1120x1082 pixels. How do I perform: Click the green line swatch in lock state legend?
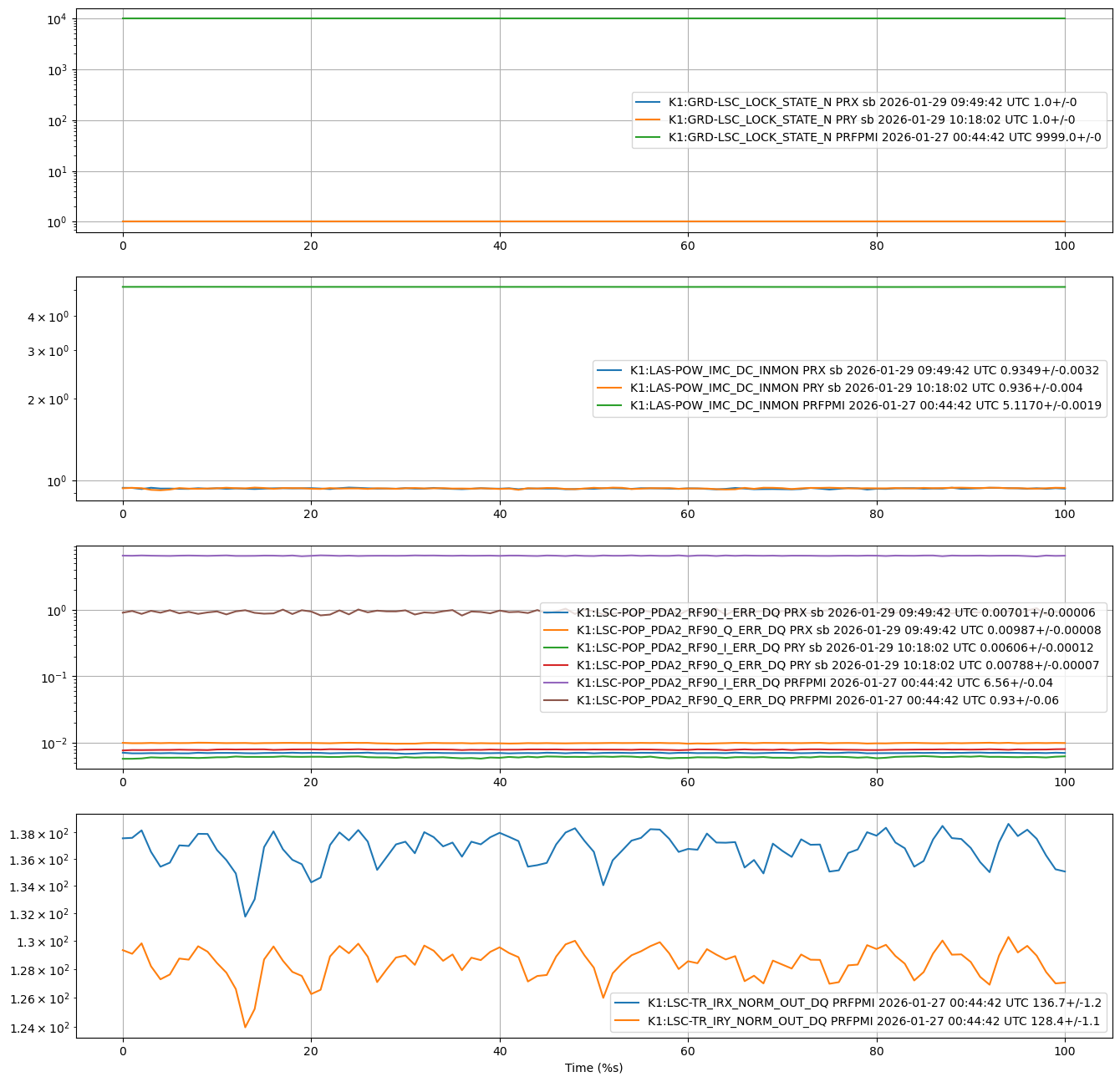tap(649, 137)
